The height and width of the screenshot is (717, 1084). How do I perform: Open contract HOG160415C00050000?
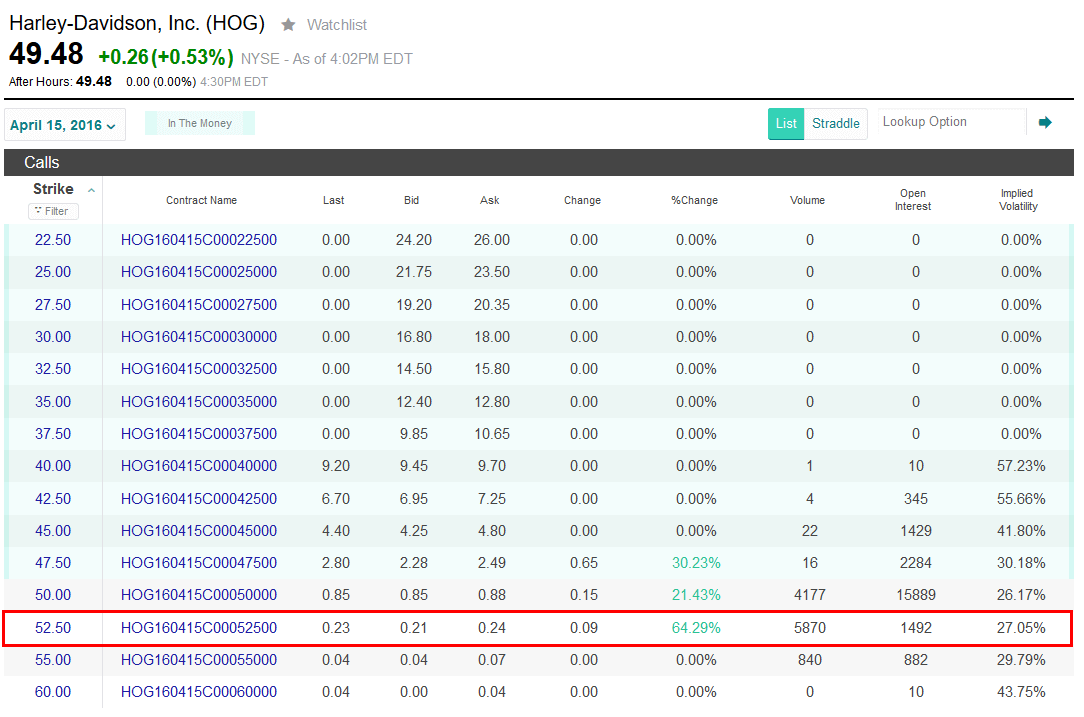point(199,595)
